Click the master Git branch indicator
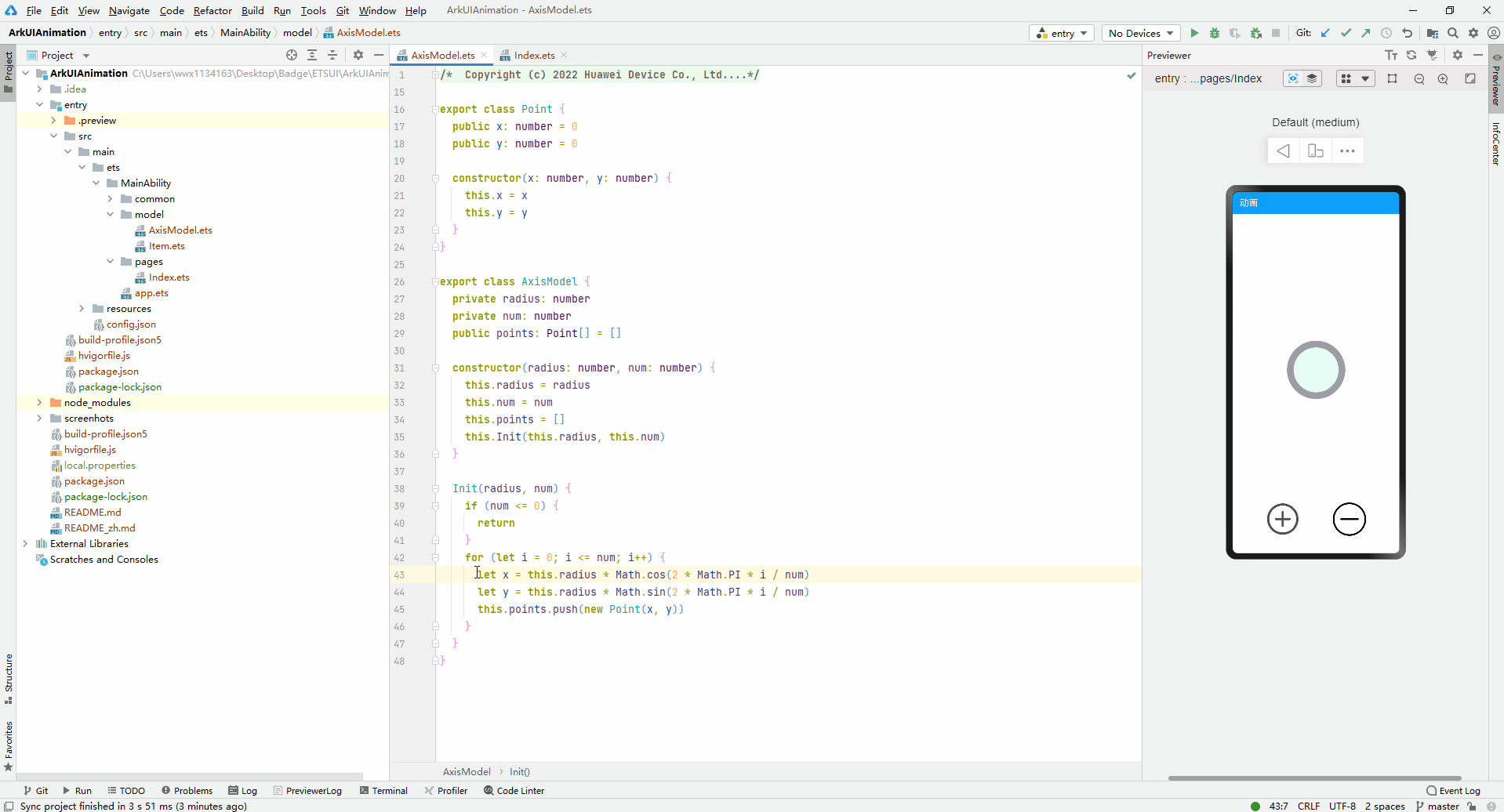This screenshot has width=1504, height=812. click(x=1437, y=806)
